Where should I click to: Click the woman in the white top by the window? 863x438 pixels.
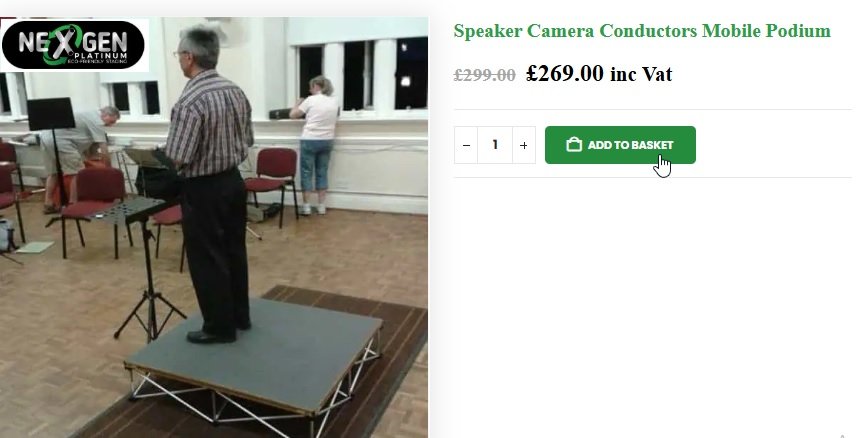click(316, 145)
